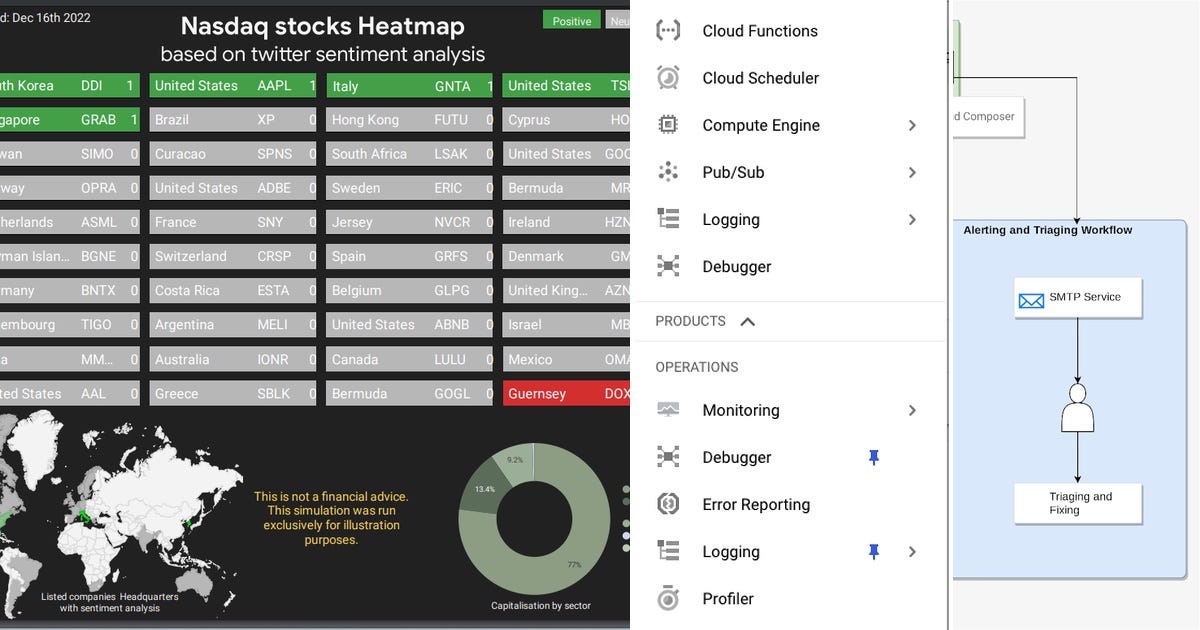1200x630 pixels.
Task: Open Cloud Functions from its navigation icon
Action: coord(668,30)
